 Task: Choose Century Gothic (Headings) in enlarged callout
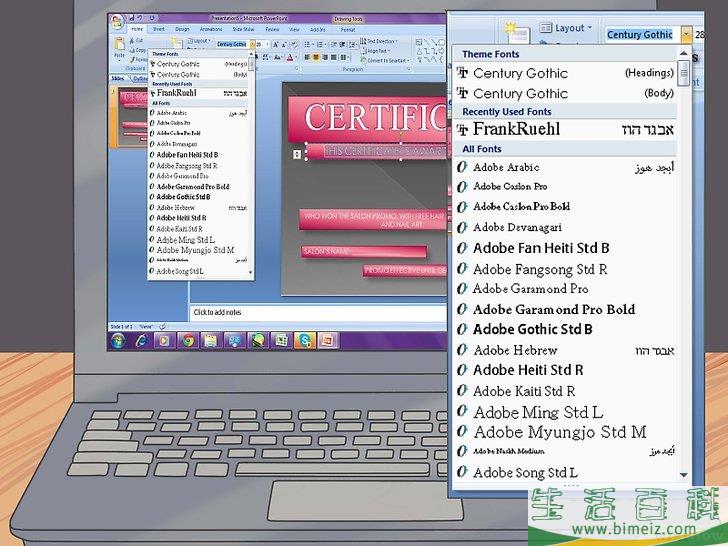(x=565, y=73)
